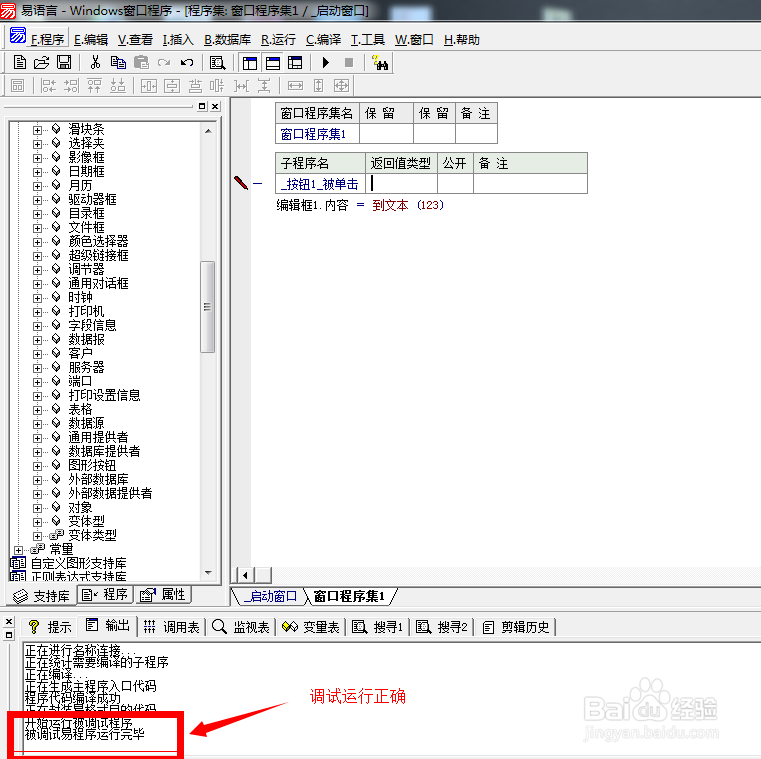Open the 变量表 tab
This screenshot has width=761, height=759.
pos(311,627)
